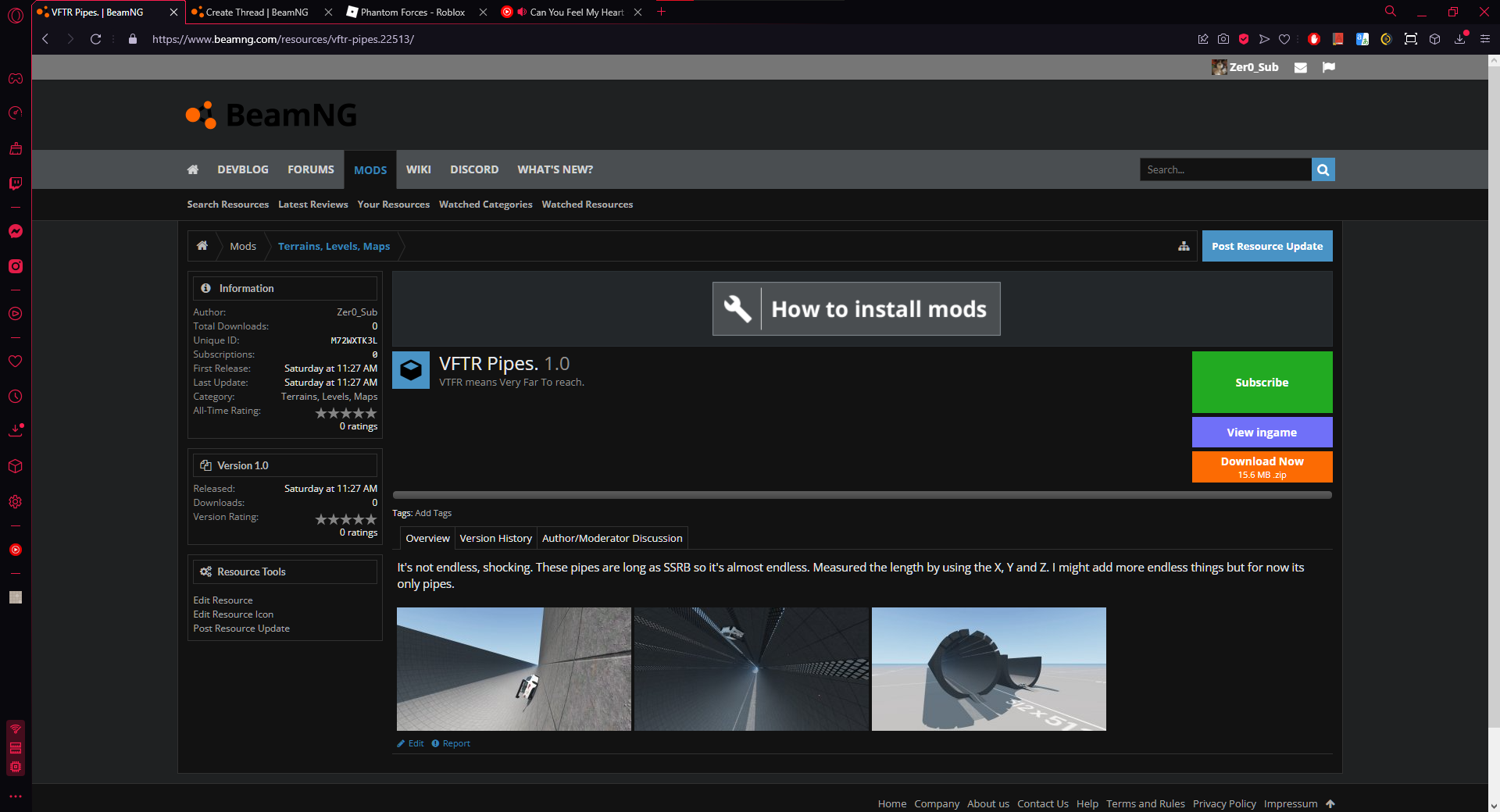Image resolution: width=1500 pixels, height=812 pixels.
Task: Open second screenshot inside the pipe
Action: pyautogui.click(x=751, y=669)
